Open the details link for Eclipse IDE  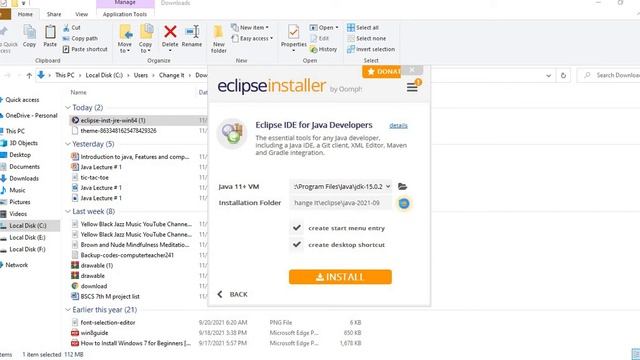[398, 126]
